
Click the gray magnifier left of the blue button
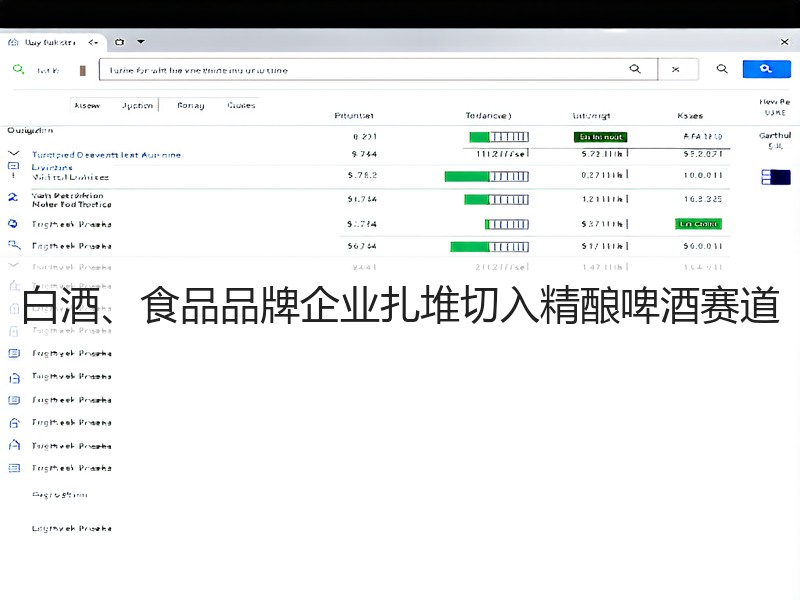[x=722, y=69]
